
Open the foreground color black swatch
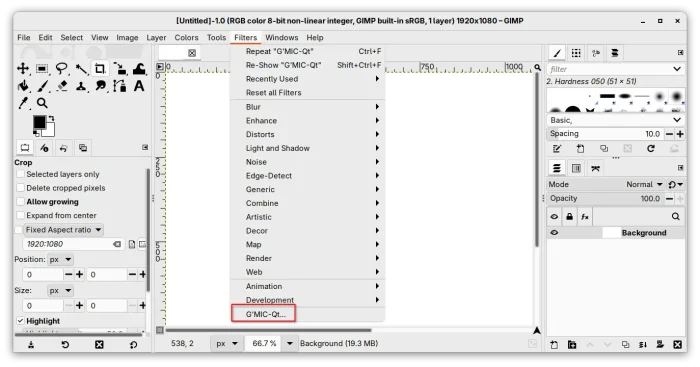tap(39, 122)
